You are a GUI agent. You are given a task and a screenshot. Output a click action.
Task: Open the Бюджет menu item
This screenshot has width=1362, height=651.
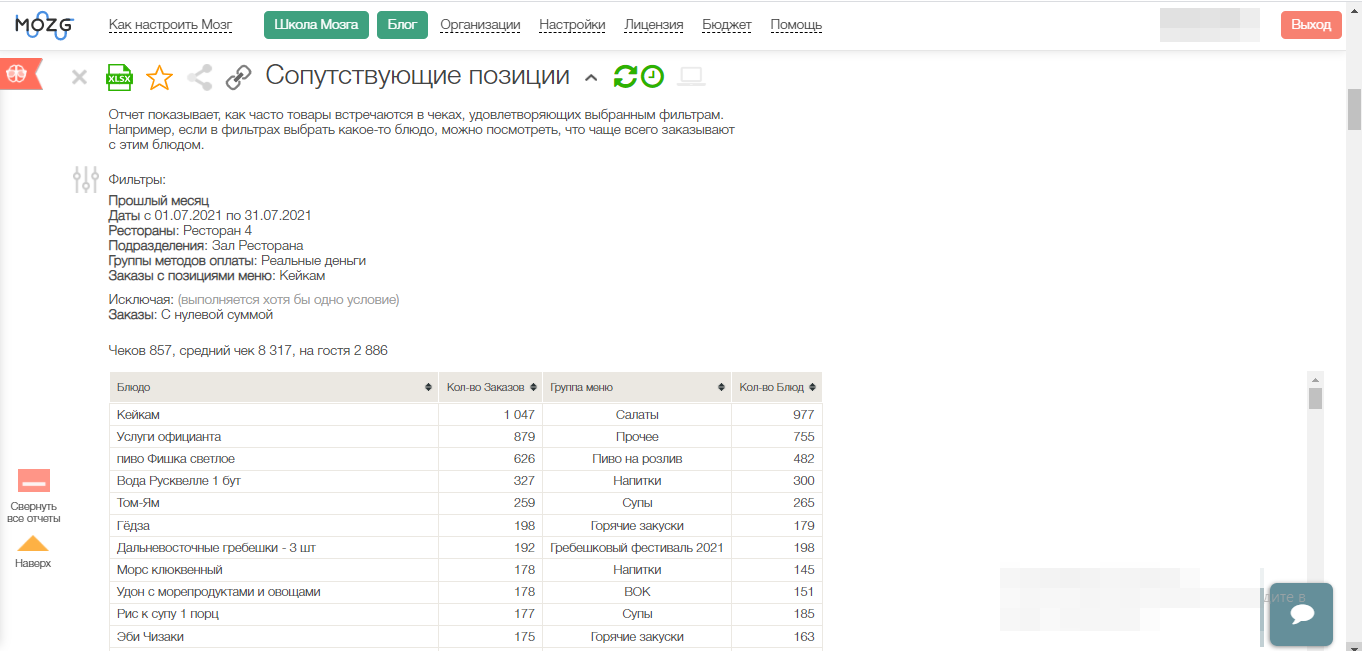(x=727, y=25)
